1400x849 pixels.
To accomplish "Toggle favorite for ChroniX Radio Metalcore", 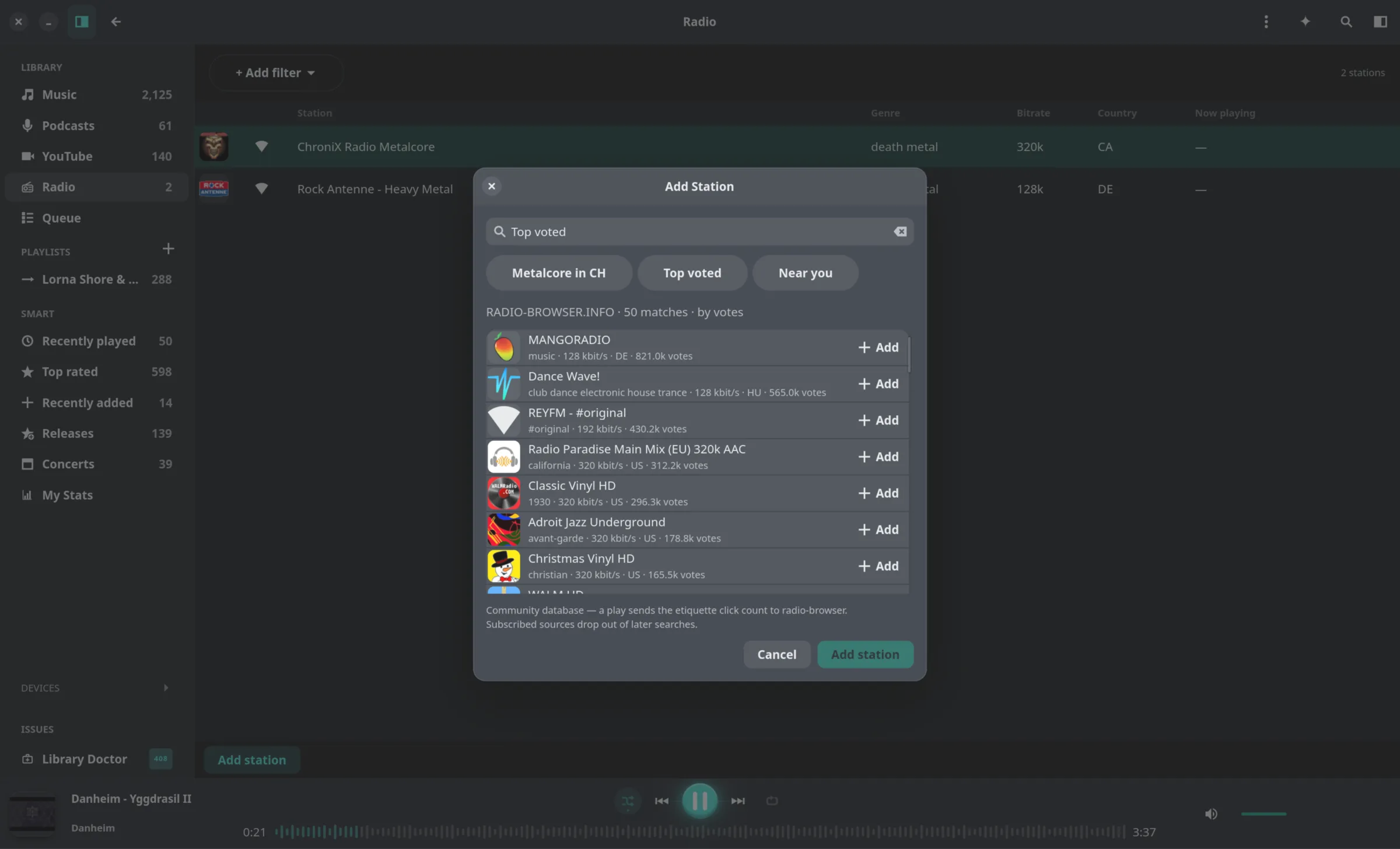I will 261,146.
